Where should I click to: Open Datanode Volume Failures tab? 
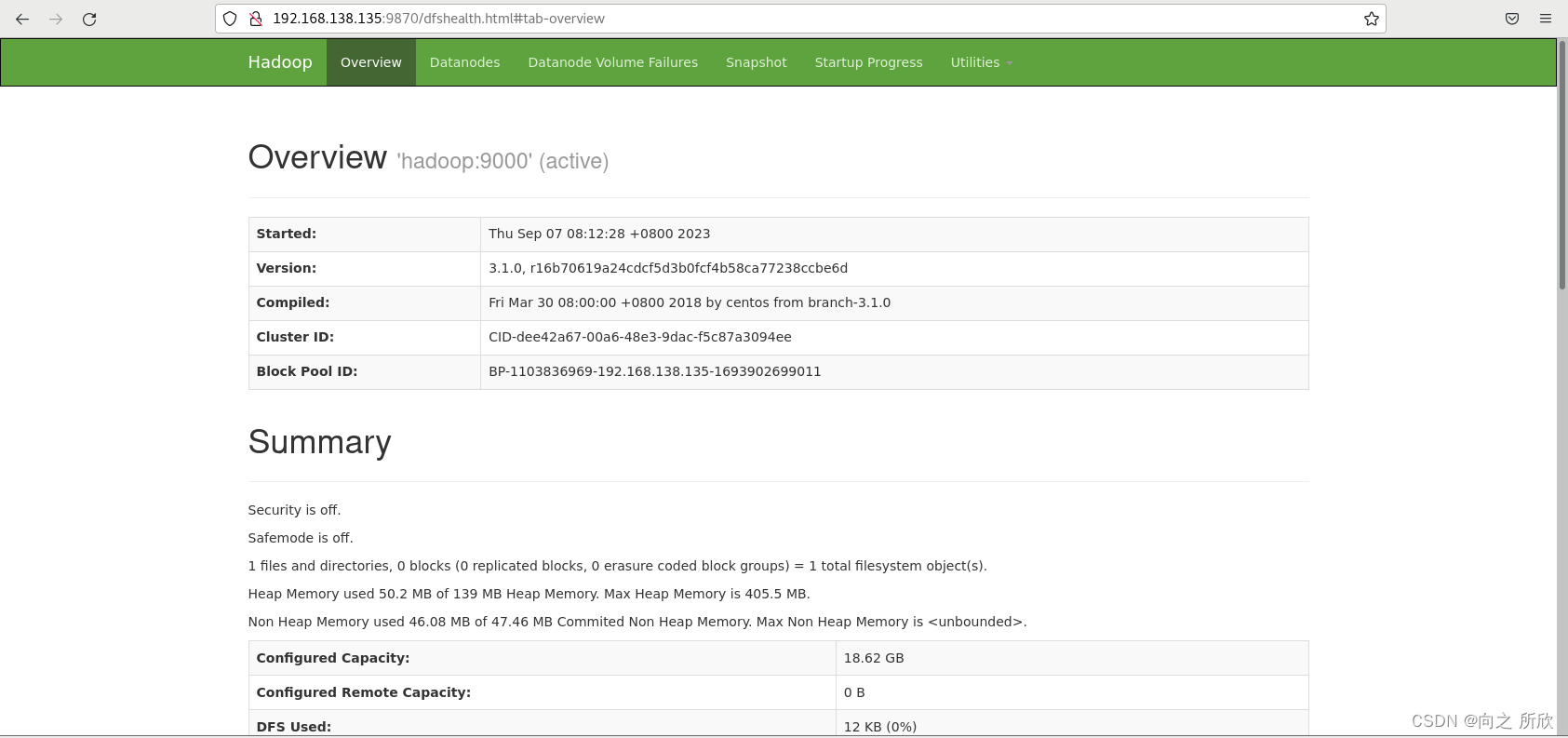tap(613, 62)
